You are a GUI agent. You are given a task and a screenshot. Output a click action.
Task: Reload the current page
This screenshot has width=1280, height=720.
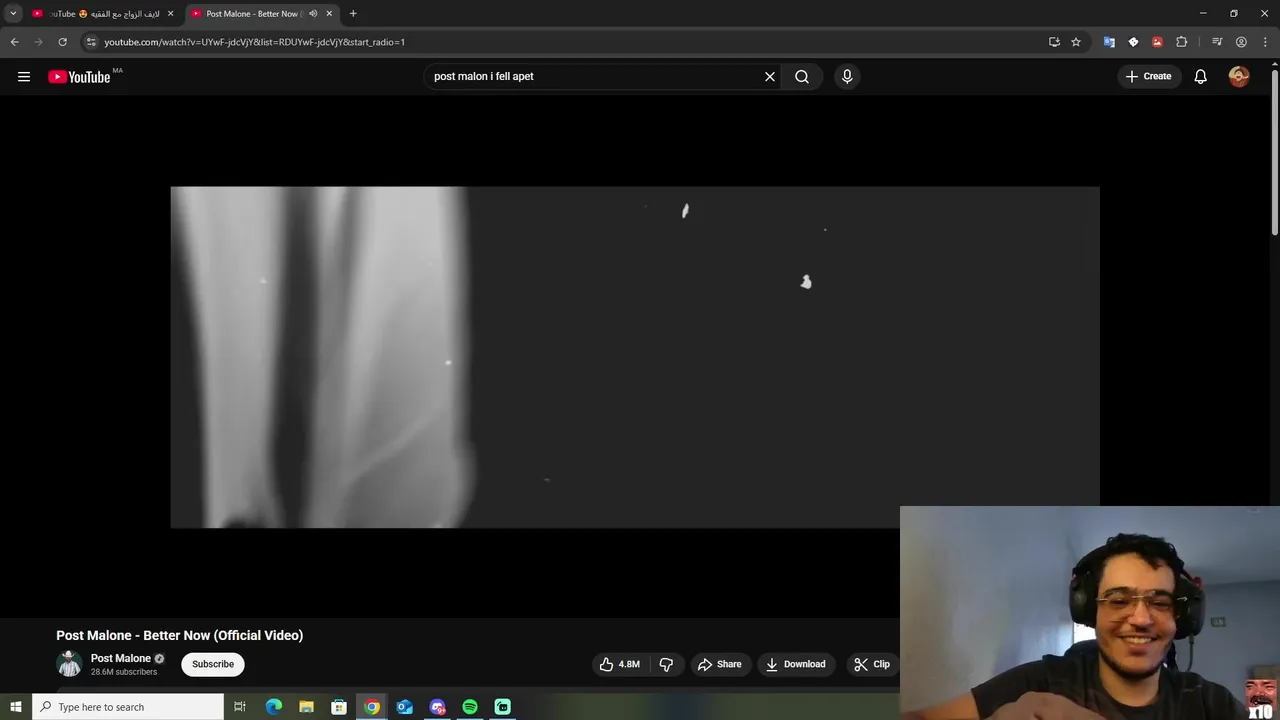pos(62,42)
